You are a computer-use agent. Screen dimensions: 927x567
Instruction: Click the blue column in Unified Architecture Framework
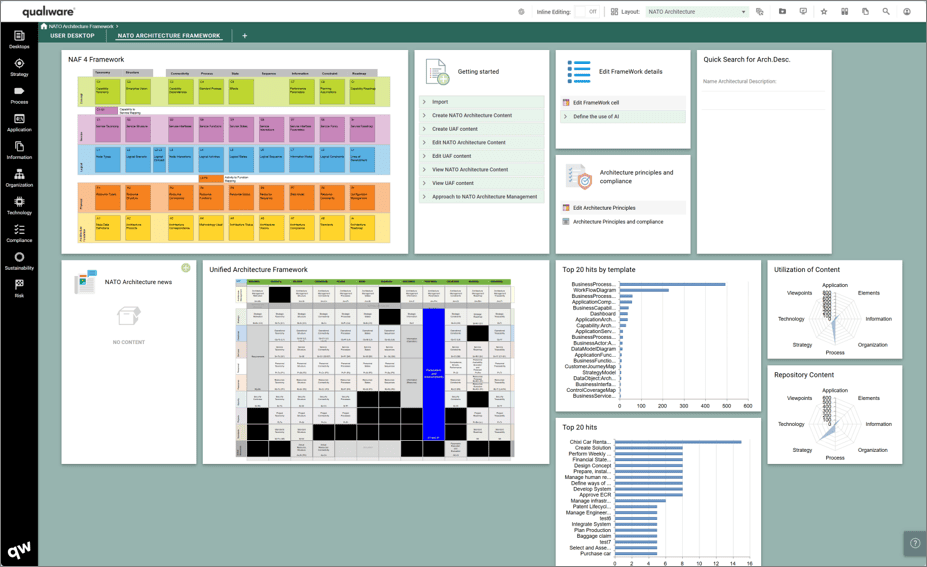tap(433, 374)
